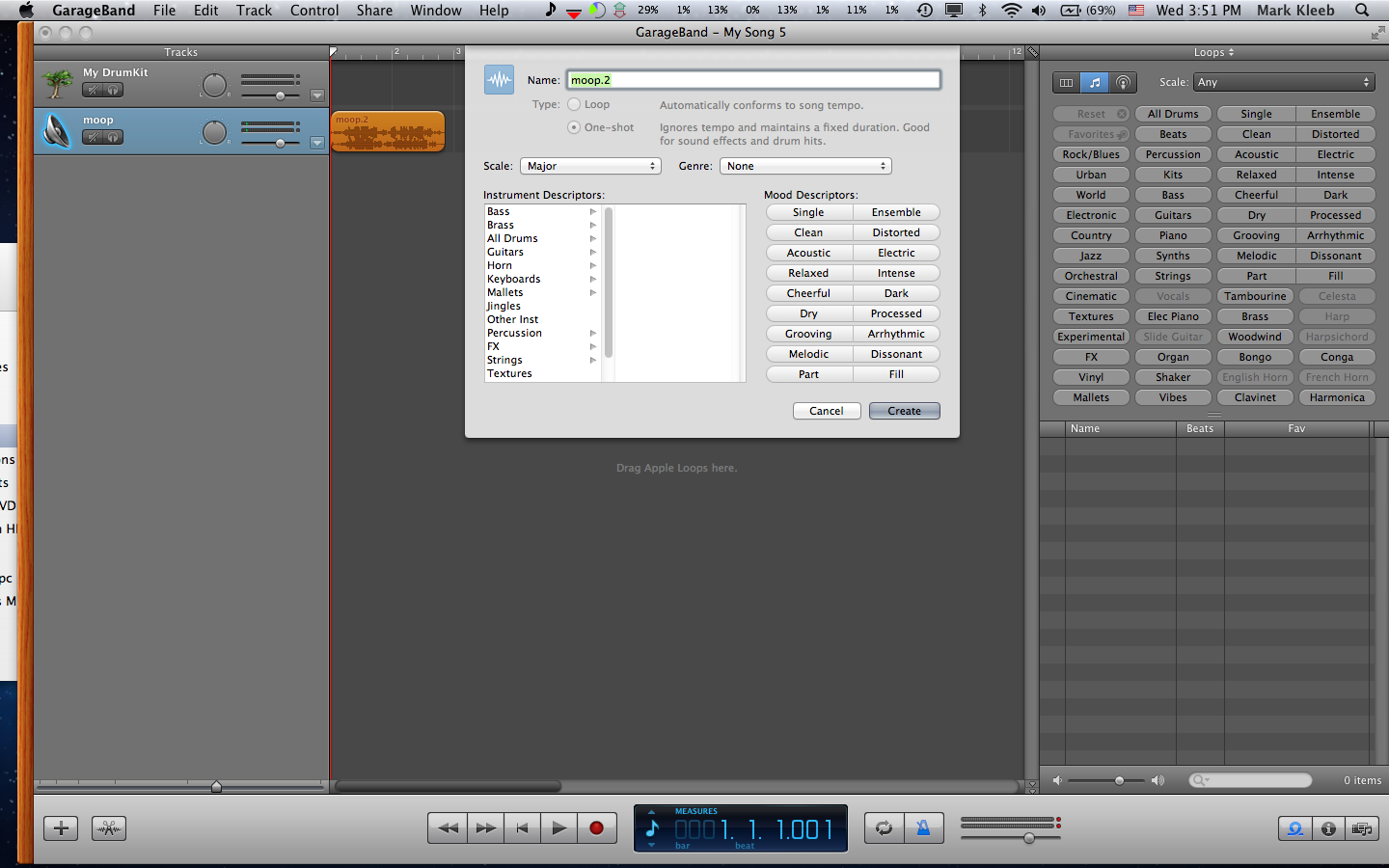
Task: Open the File menu
Action: [x=164, y=11]
